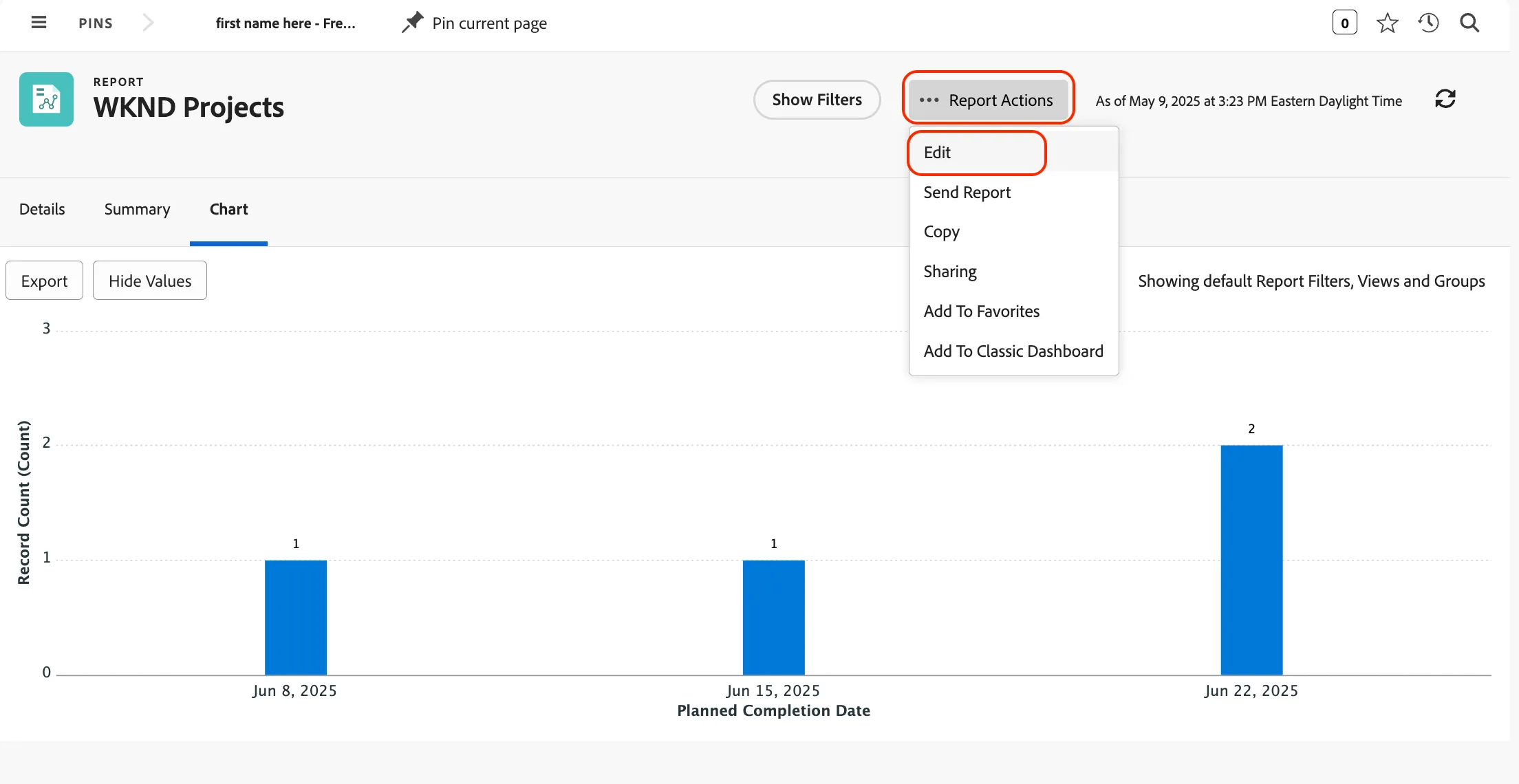Open recent history clock icon
Image resolution: width=1519 pixels, height=784 pixels.
tap(1428, 23)
